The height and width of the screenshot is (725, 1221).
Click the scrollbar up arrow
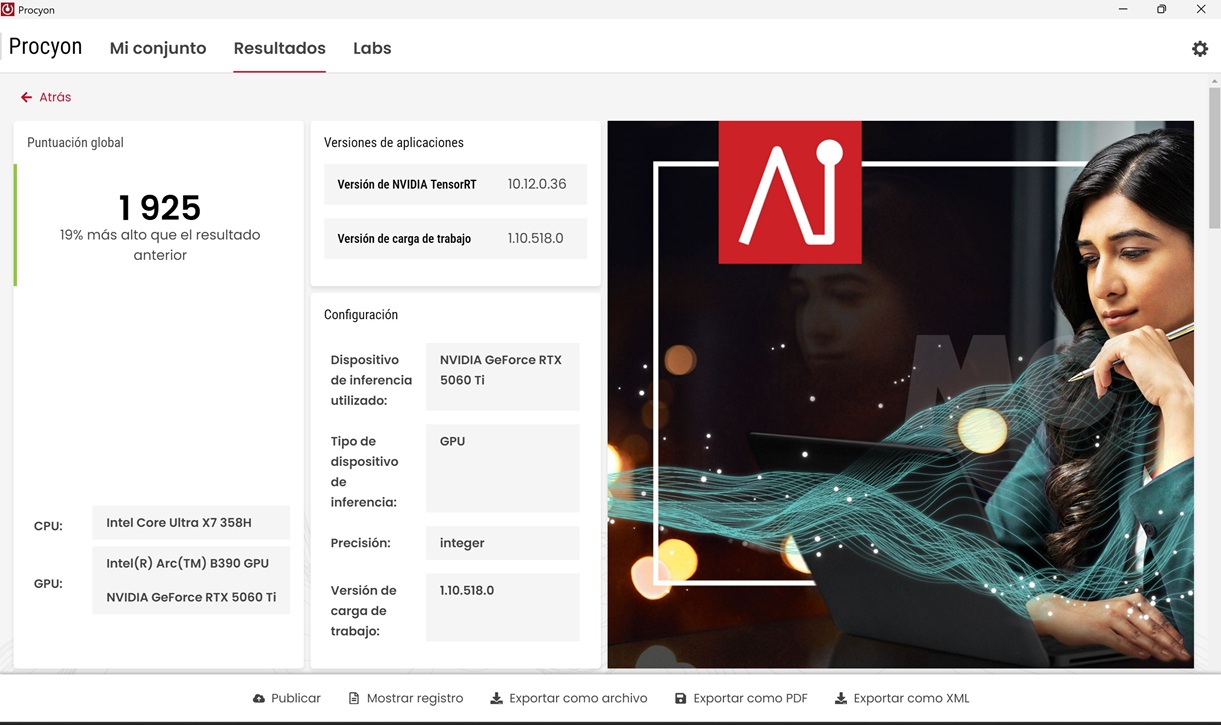click(1214, 80)
